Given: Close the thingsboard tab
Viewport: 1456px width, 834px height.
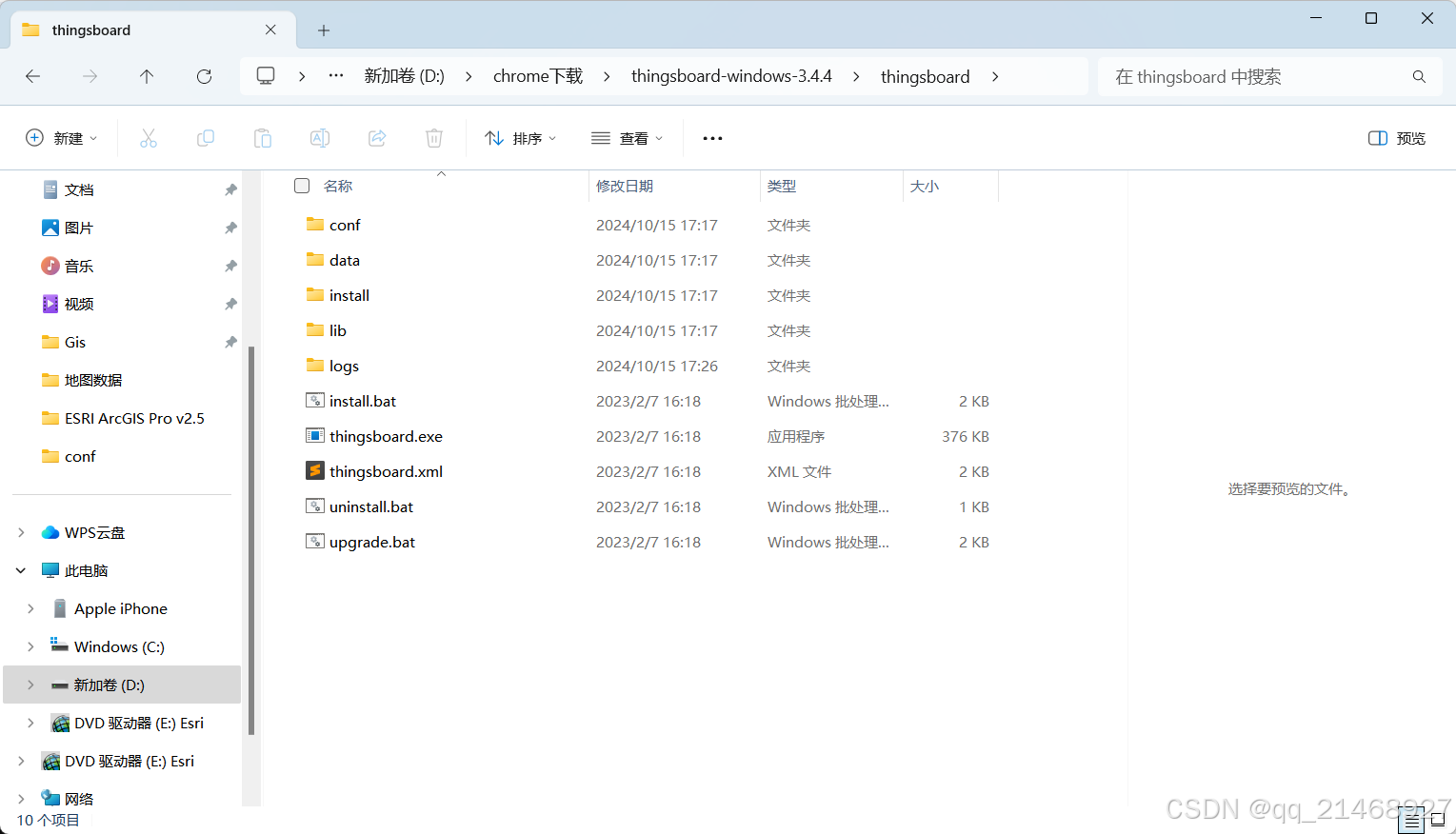Looking at the screenshot, I should (x=270, y=30).
